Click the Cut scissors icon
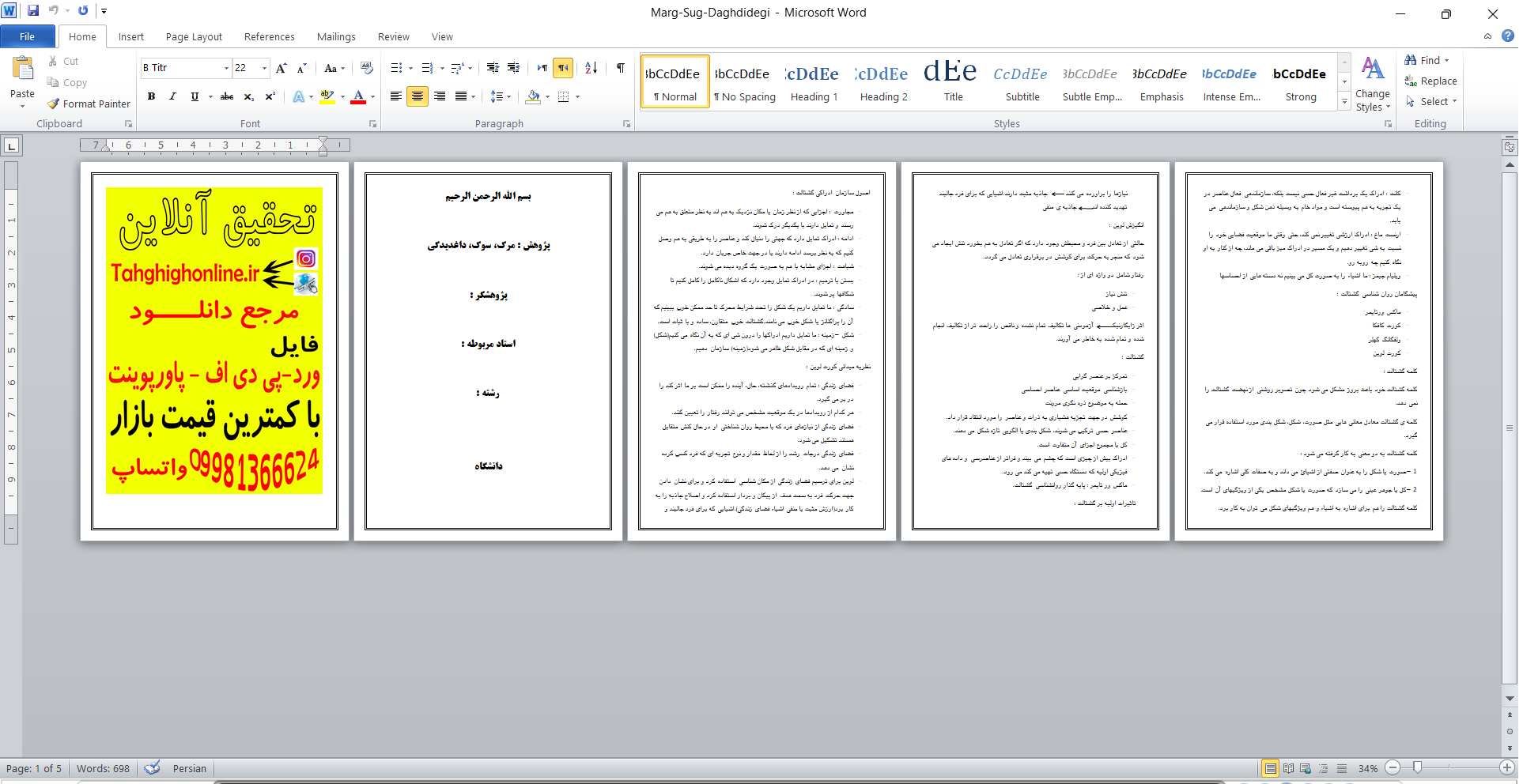Screen dimensions: 1523x784 (x=53, y=61)
